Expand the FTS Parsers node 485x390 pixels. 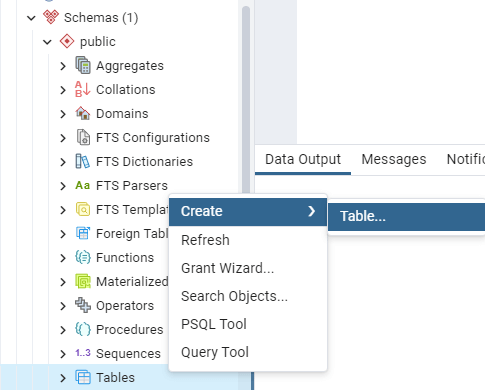click(63, 186)
